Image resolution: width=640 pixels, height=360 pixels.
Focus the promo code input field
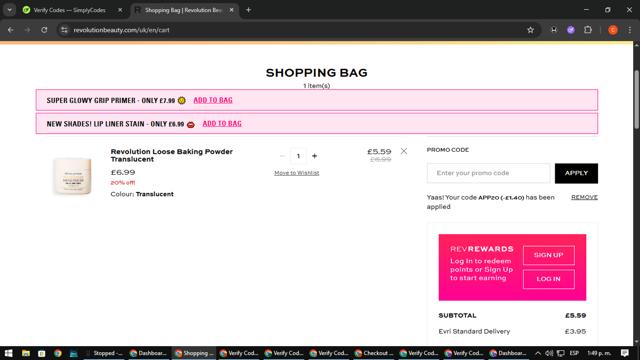489,173
